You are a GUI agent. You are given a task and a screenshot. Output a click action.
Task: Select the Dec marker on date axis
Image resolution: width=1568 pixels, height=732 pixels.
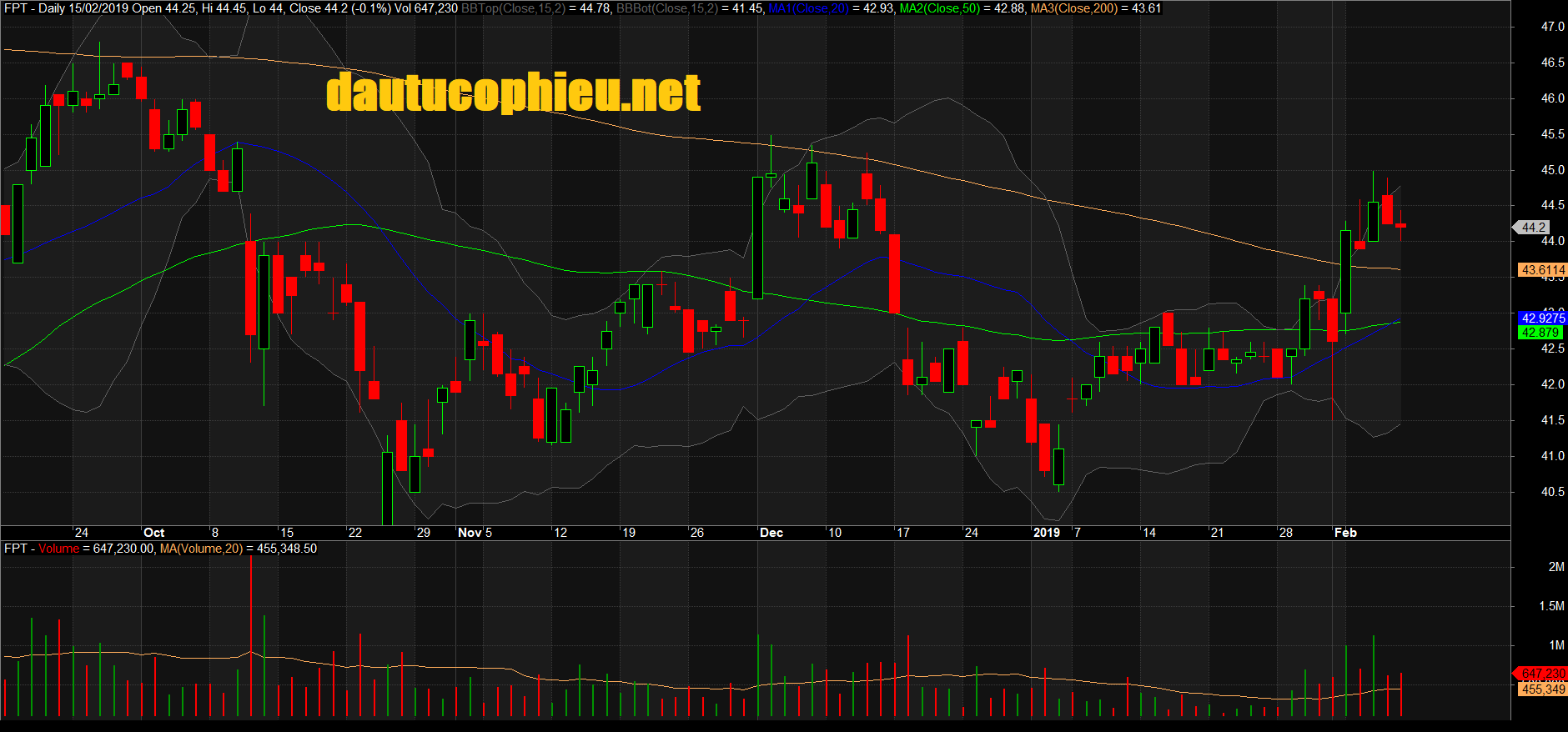(x=771, y=533)
